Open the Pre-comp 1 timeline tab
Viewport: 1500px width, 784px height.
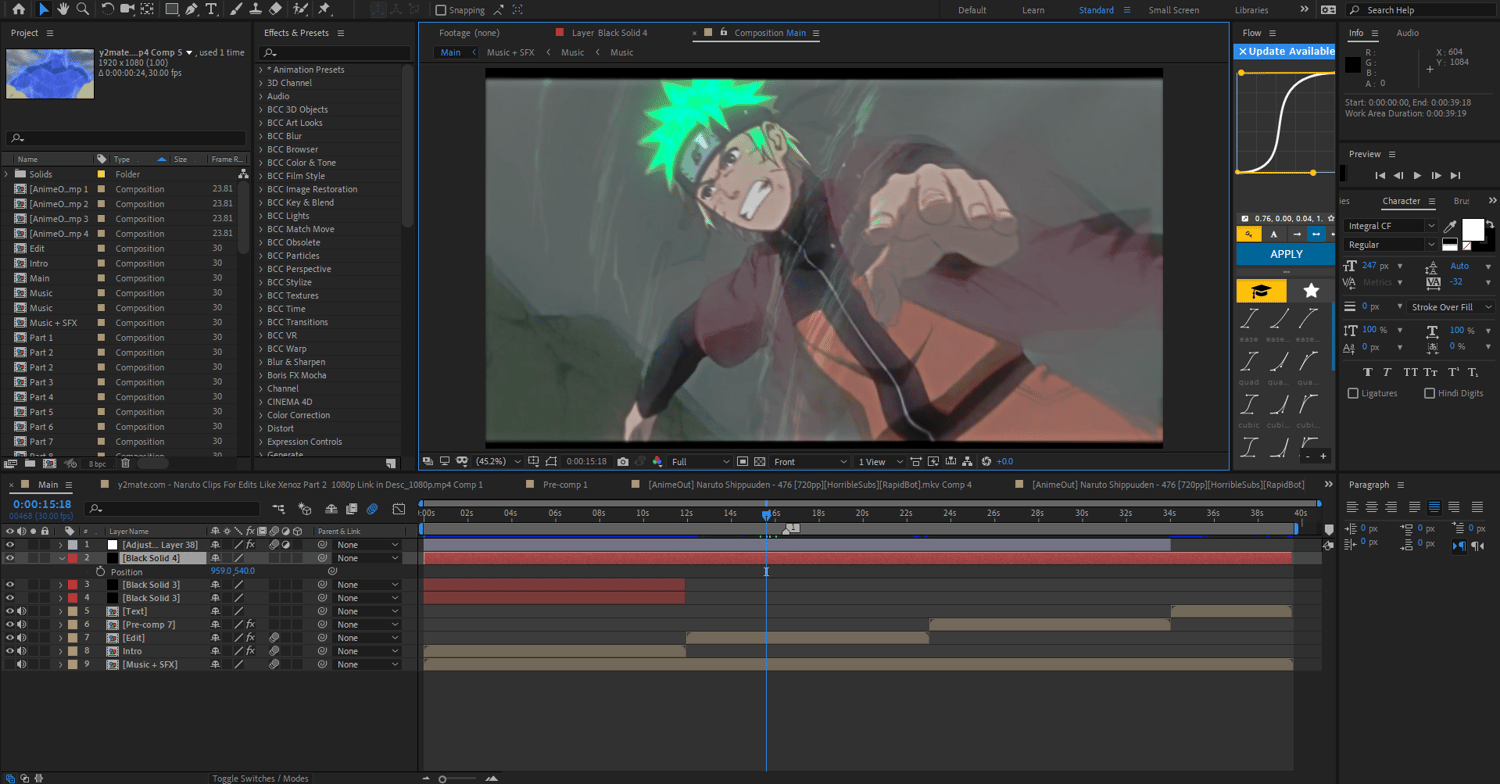(x=565, y=484)
